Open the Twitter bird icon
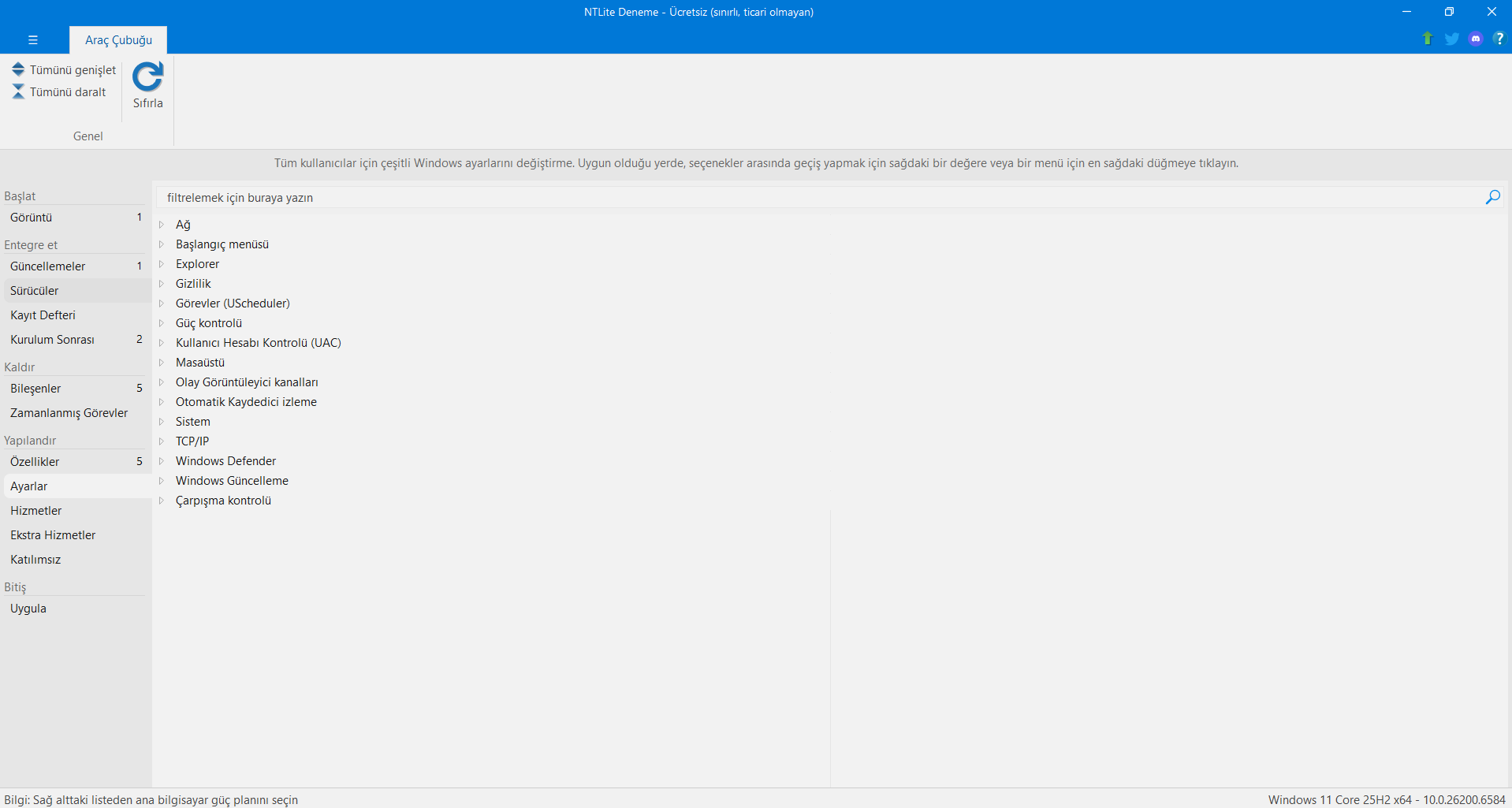 point(1451,39)
